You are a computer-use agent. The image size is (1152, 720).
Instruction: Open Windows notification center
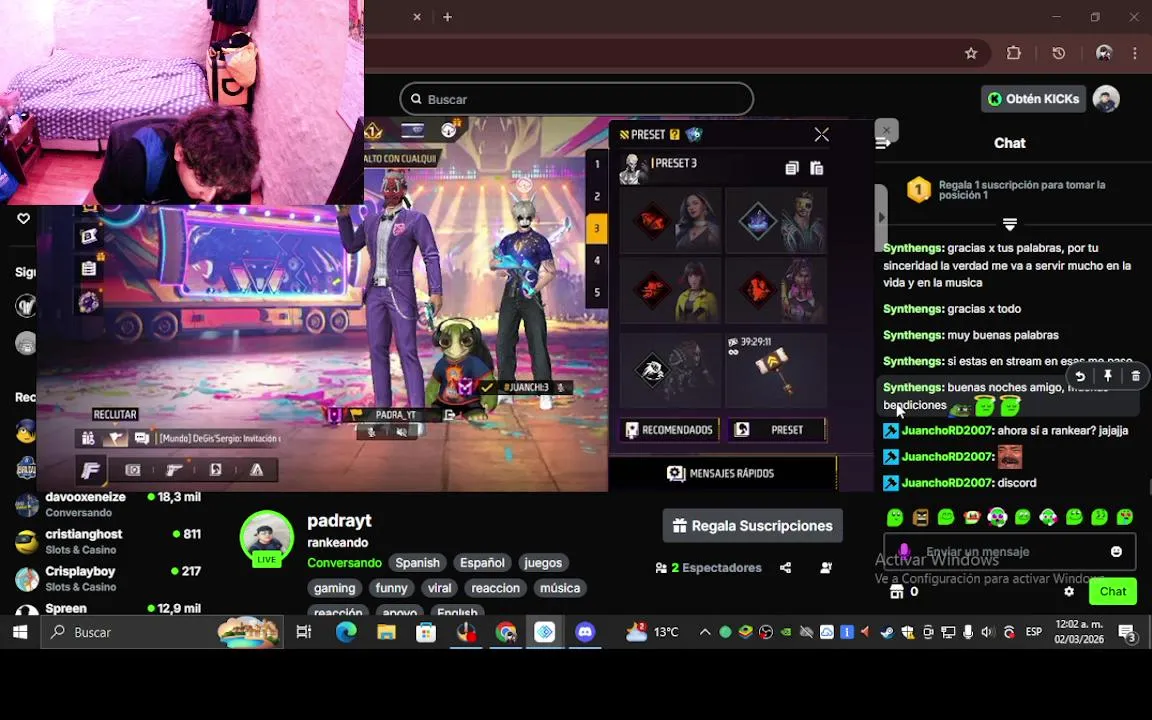point(1127,632)
